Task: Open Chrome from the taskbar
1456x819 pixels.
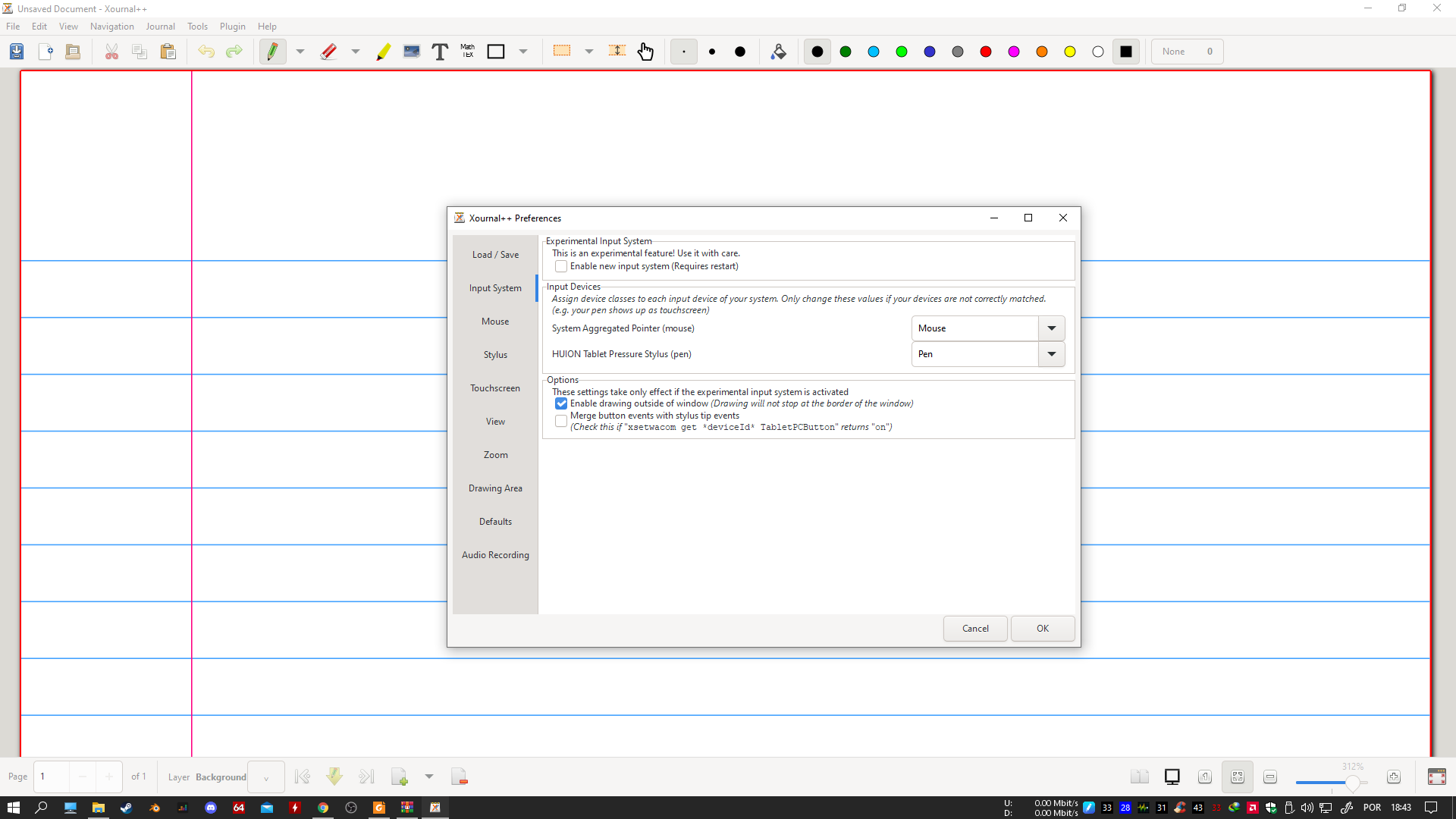Action: (x=323, y=808)
